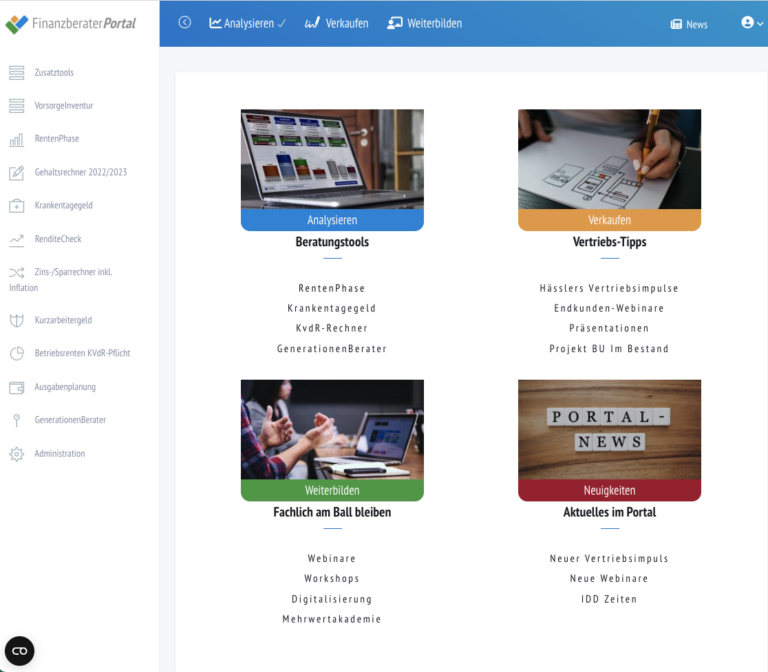Viewport: 768px width, 672px height.
Task: Open Projekt BU Im Bestand link
Action: (609, 349)
